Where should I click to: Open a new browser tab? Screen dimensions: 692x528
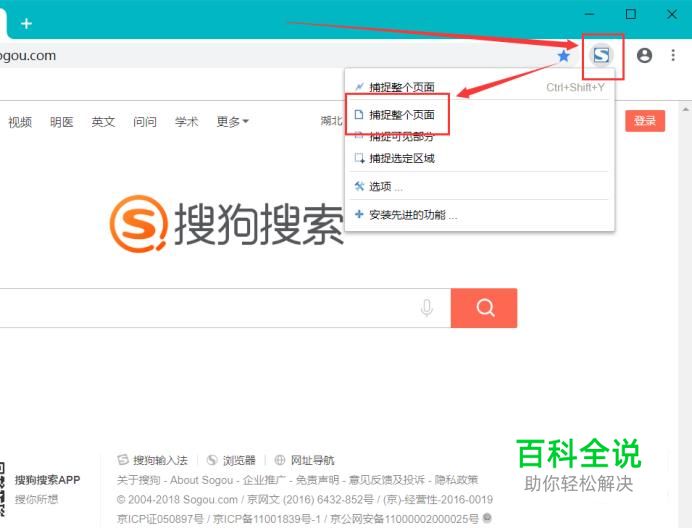26,23
